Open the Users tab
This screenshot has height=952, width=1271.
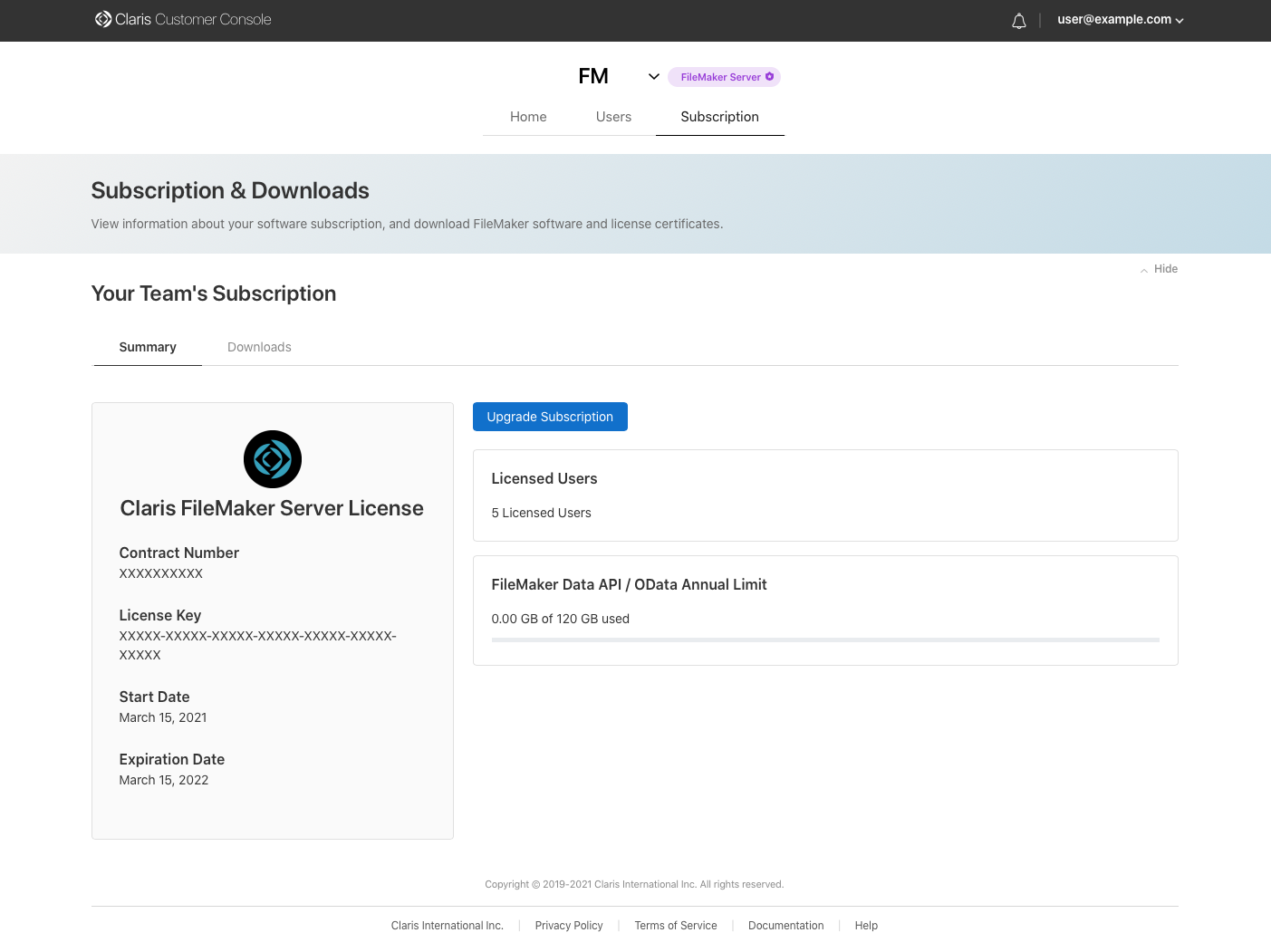point(613,117)
